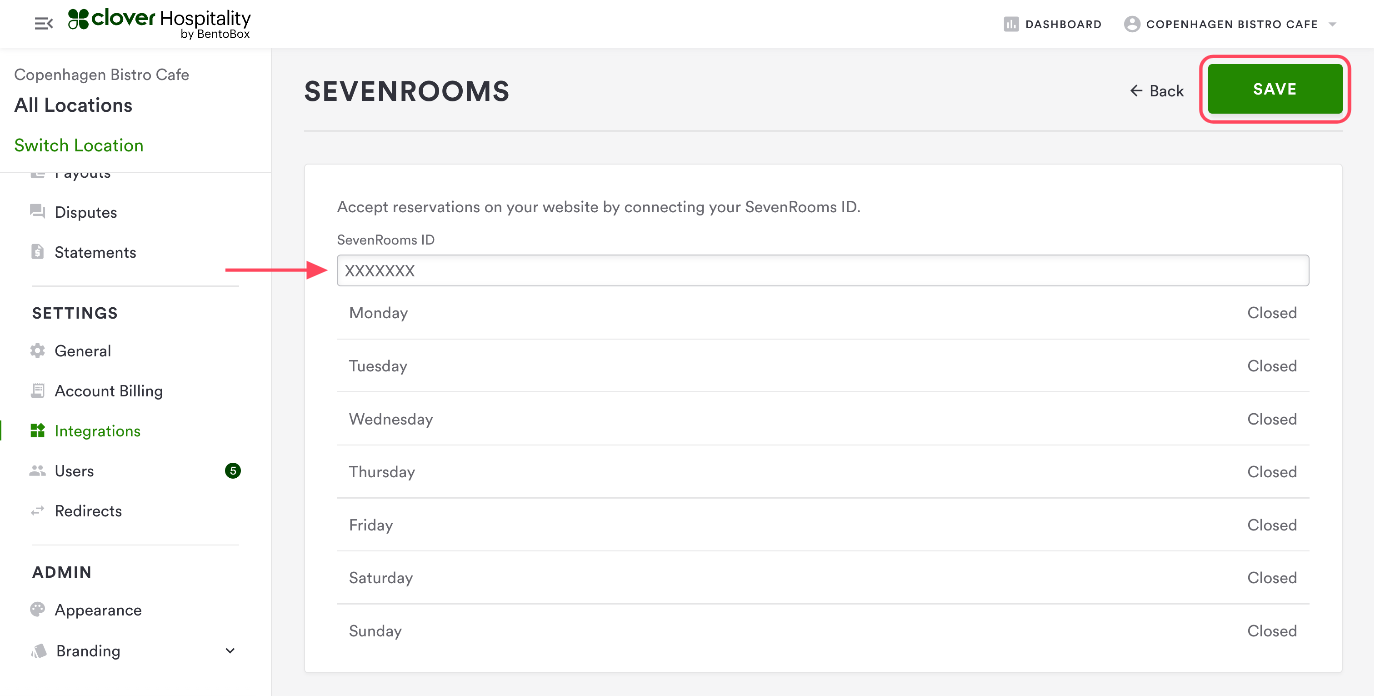Click the Dashboard chart icon
Image resolution: width=1374 pixels, height=696 pixels.
[1011, 24]
